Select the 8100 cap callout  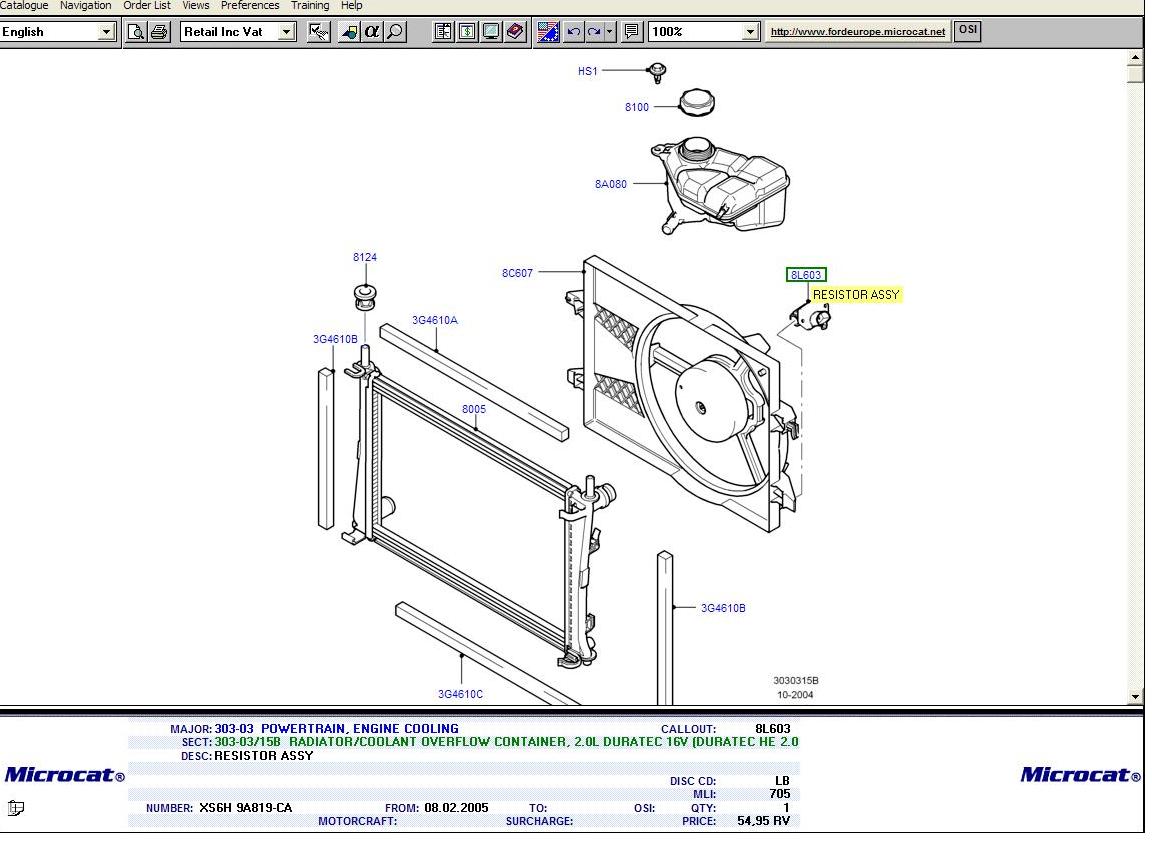637,107
